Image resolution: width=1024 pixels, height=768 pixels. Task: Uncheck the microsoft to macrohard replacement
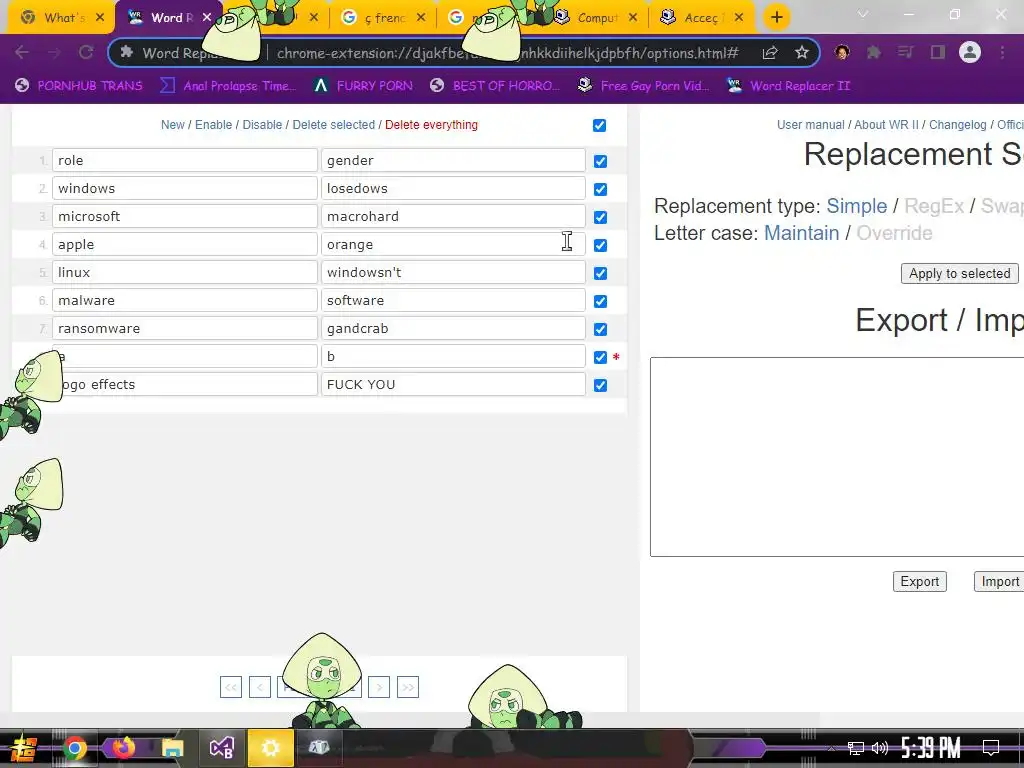click(x=600, y=217)
